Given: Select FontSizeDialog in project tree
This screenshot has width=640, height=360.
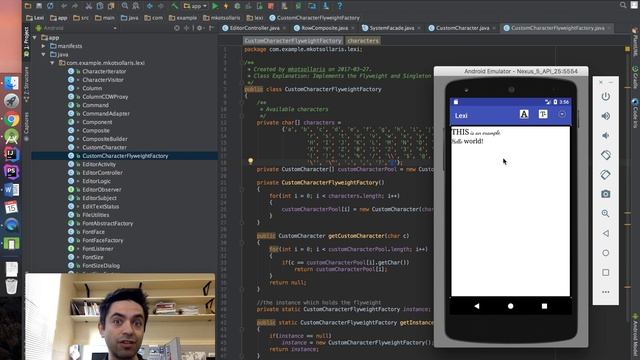Looking at the screenshot, I should point(101,266).
